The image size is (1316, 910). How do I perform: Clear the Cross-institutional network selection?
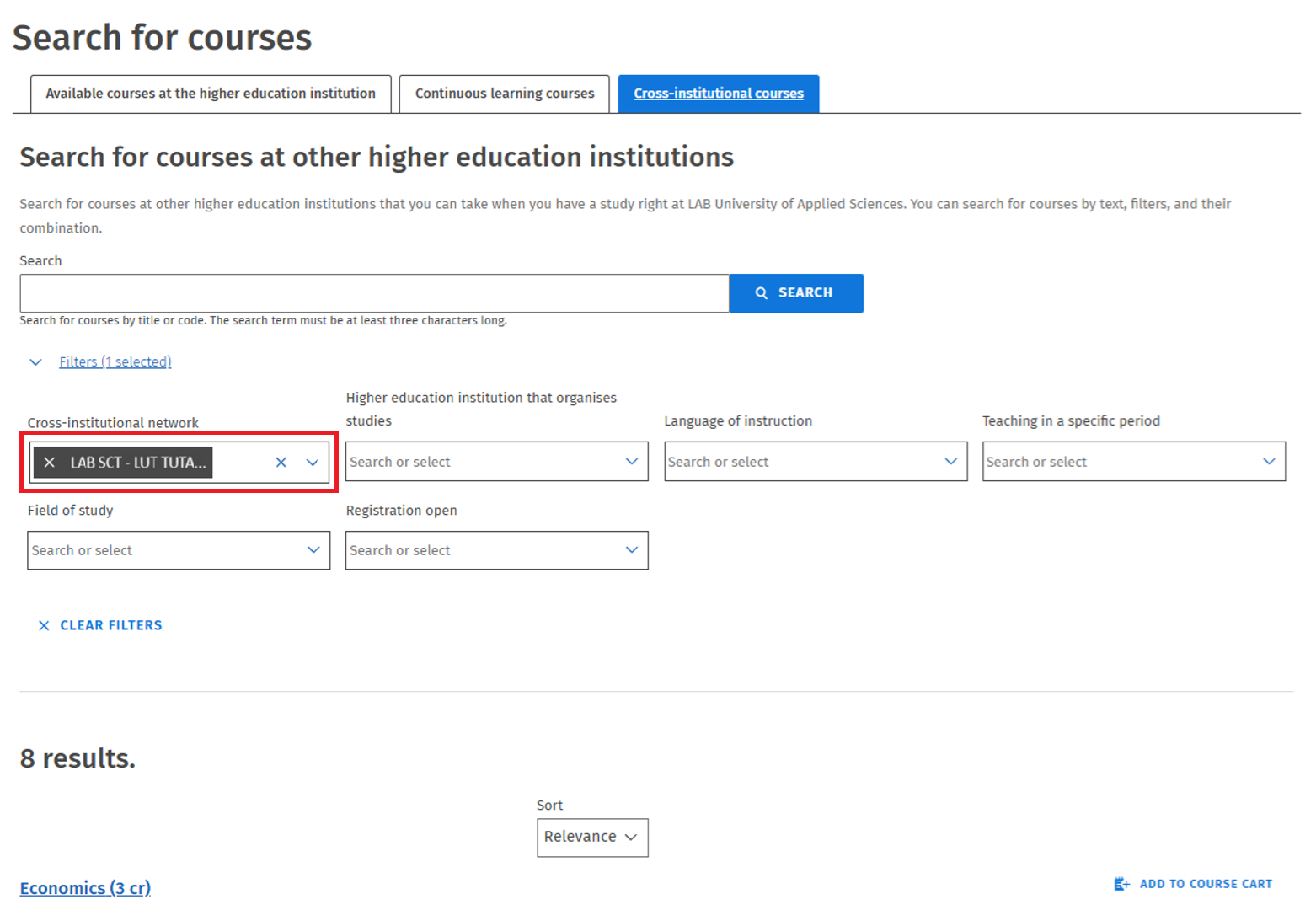click(281, 463)
